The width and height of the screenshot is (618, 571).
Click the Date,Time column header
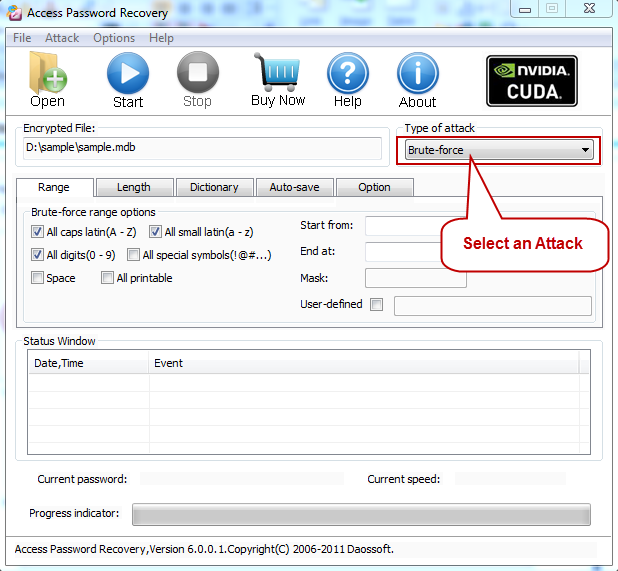click(x=88, y=363)
